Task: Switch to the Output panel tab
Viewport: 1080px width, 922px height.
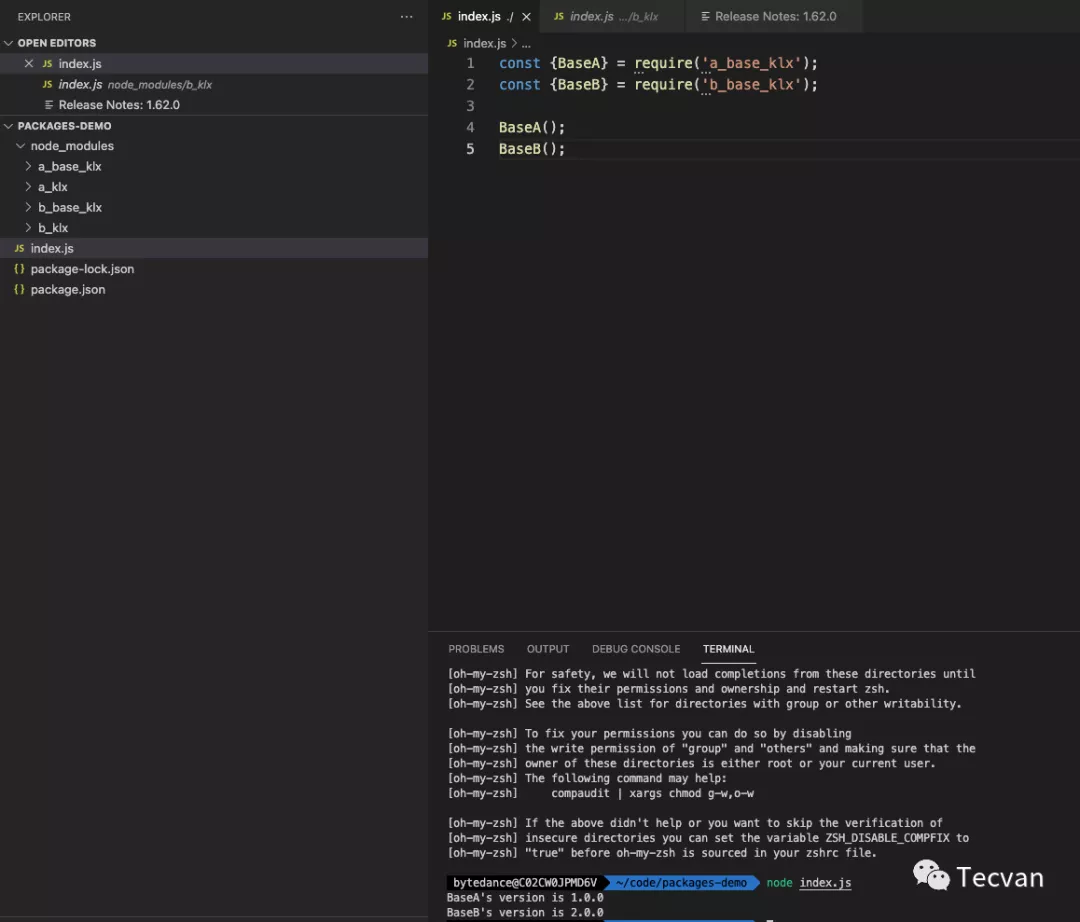Action: [x=547, y=649]
